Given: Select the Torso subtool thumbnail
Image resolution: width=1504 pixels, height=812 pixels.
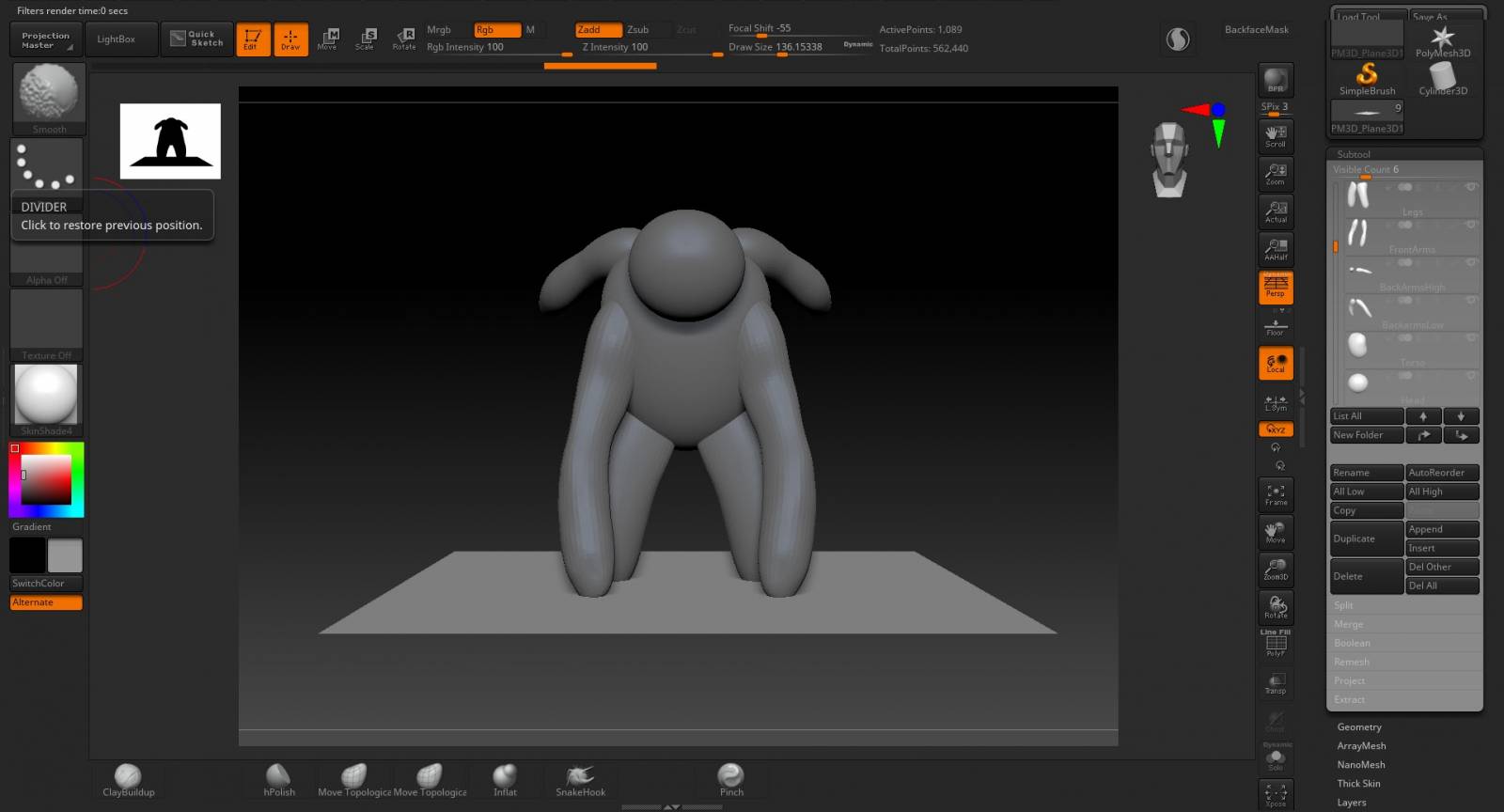Looking at the screenshot, I should point(1357,345).
